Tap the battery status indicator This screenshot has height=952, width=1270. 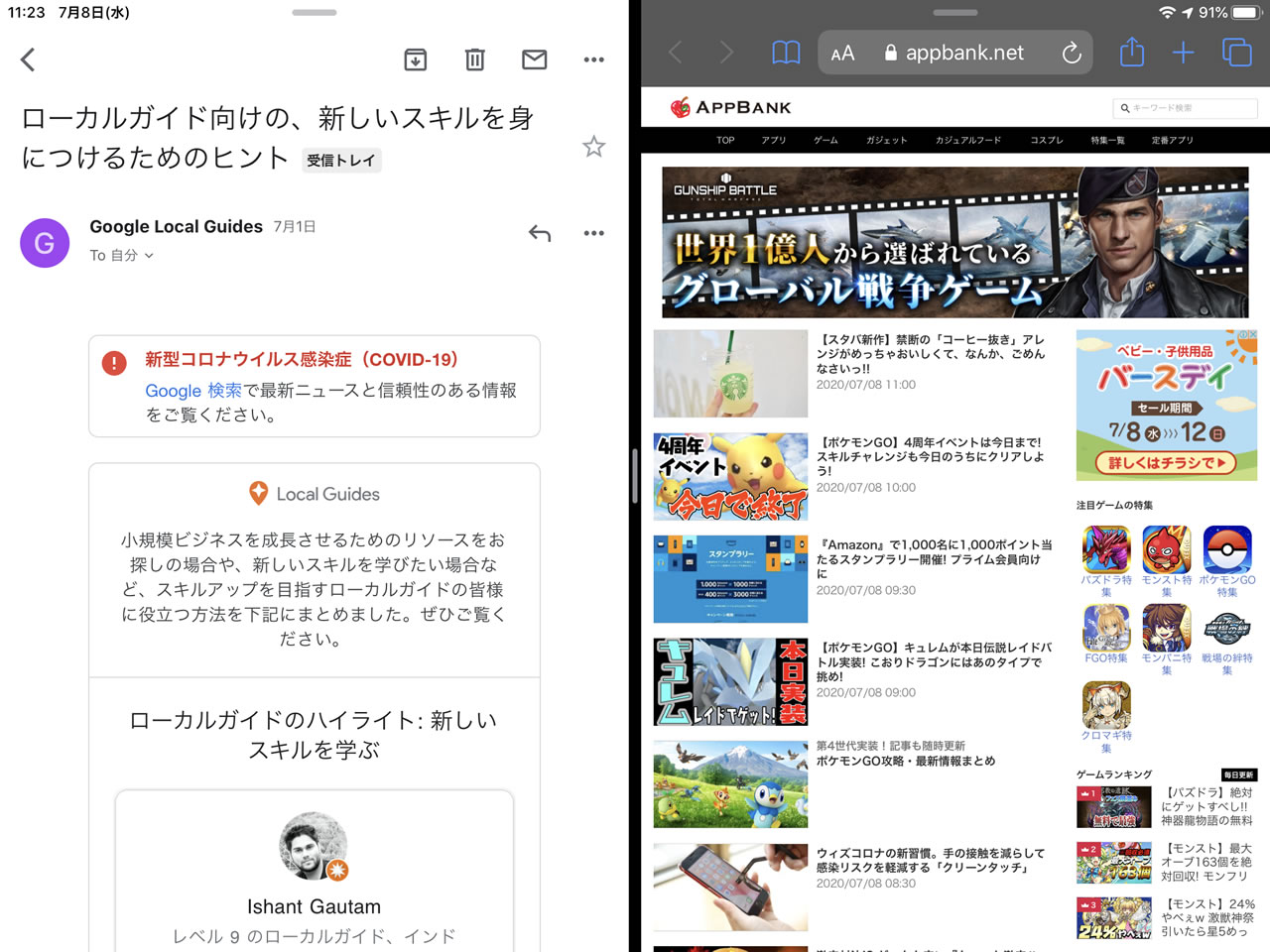1244,13
